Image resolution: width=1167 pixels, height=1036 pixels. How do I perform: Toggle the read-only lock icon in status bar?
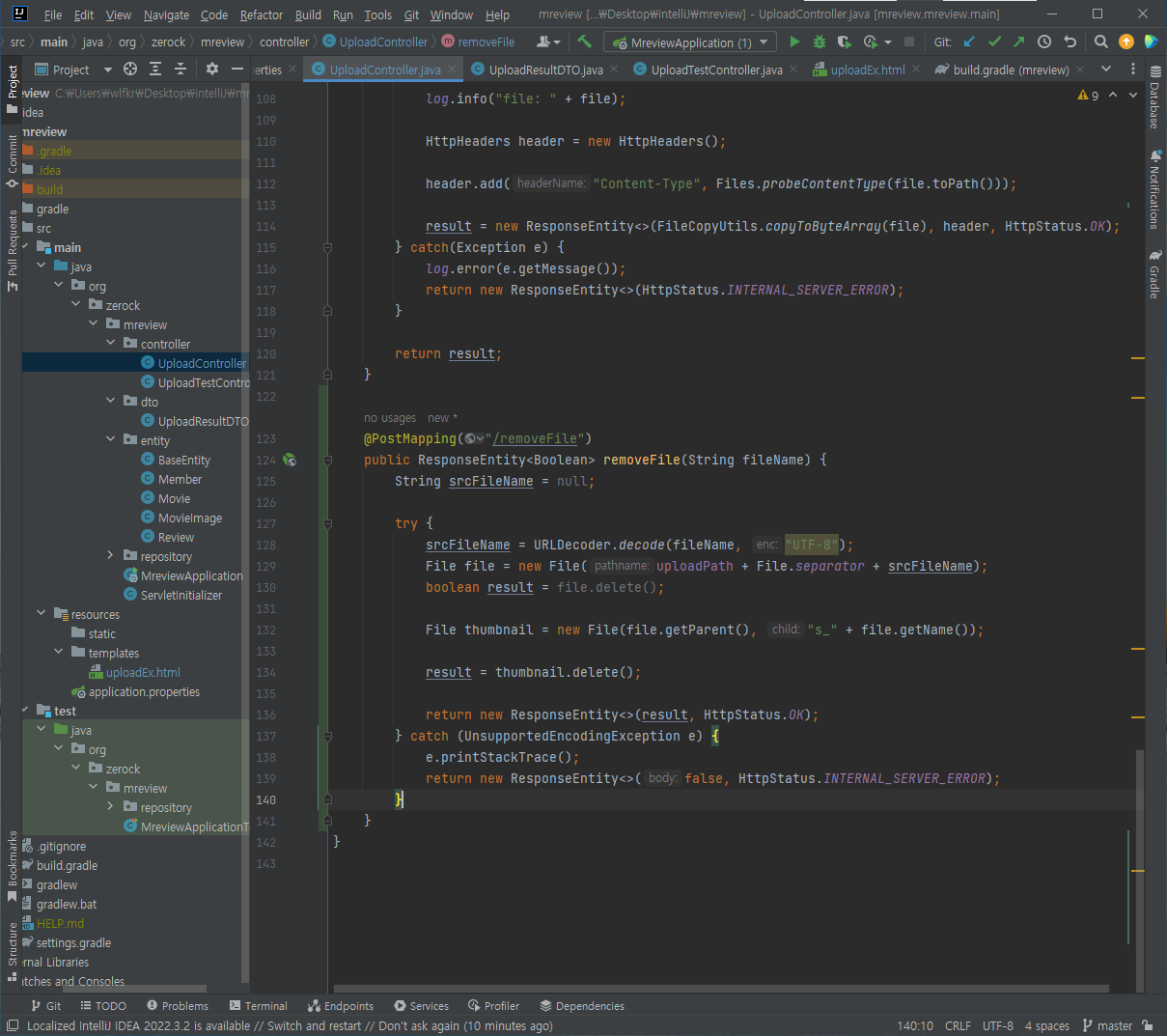[1147, 1025]
